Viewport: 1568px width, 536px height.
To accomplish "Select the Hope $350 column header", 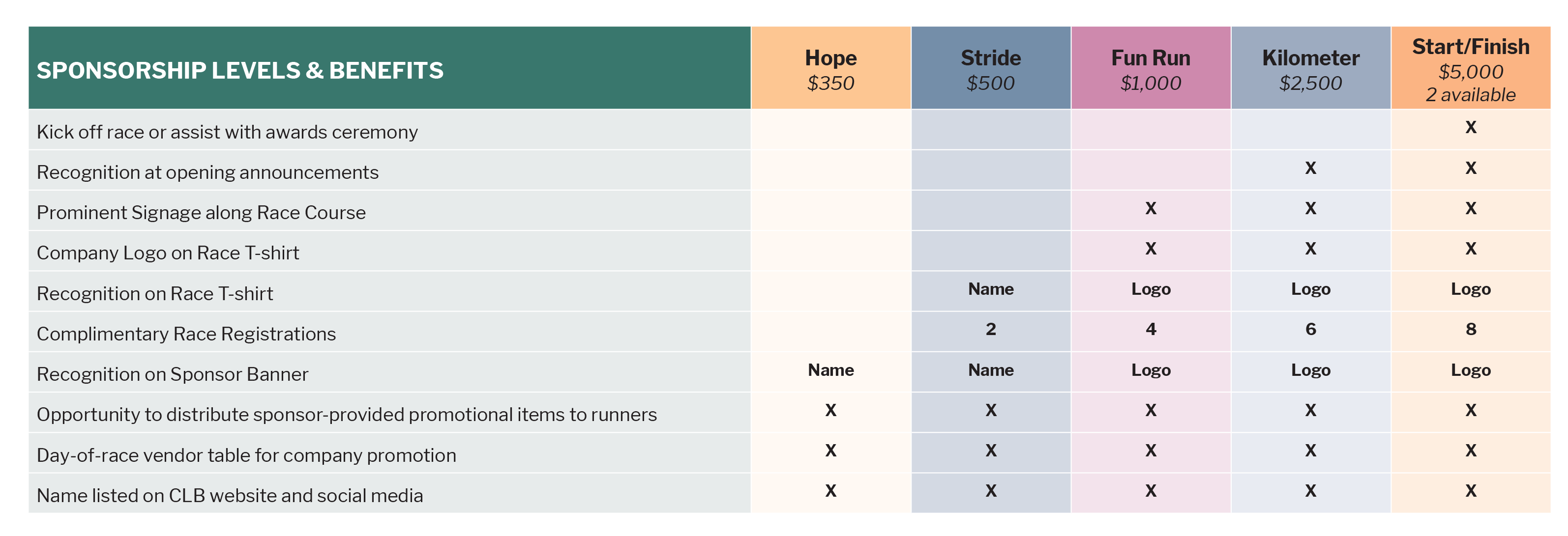I will click(x=830, y=69).
